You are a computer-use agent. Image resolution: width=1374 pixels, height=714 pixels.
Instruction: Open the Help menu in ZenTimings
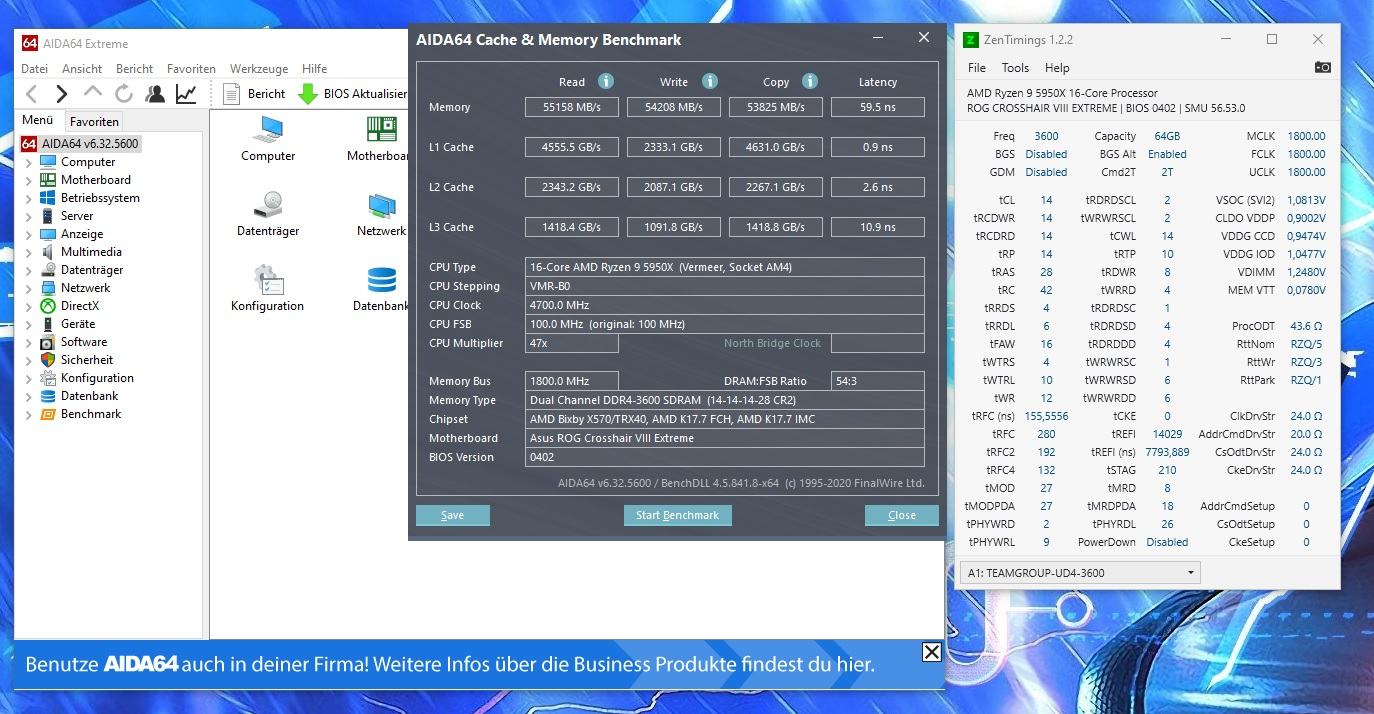(1057, 68)
